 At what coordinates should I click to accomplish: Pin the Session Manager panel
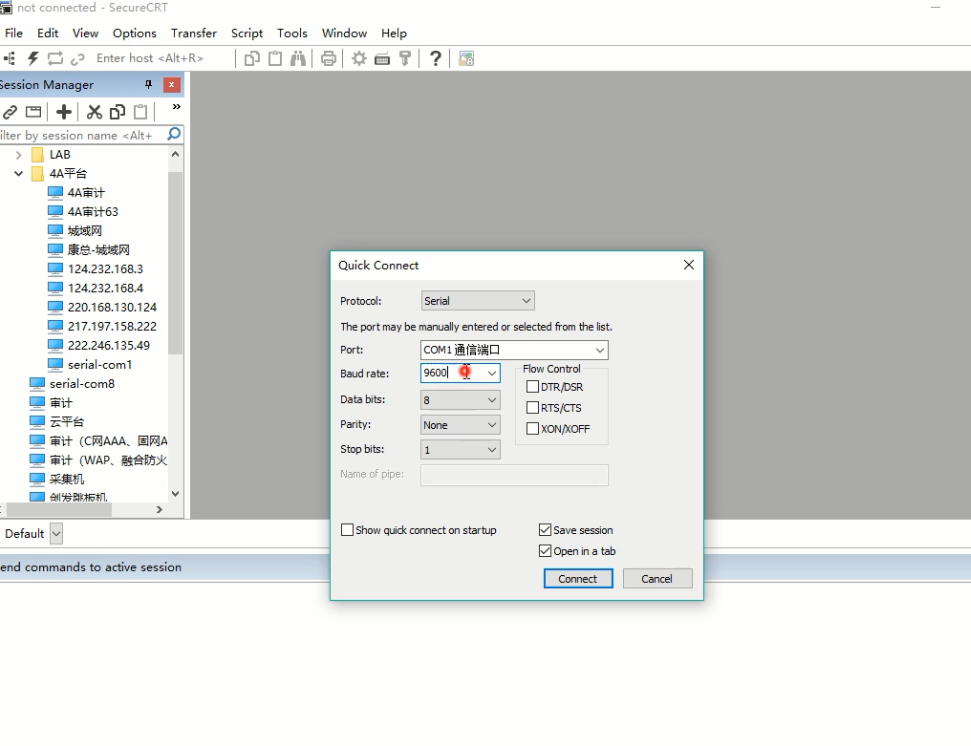[x=148, y=84]
